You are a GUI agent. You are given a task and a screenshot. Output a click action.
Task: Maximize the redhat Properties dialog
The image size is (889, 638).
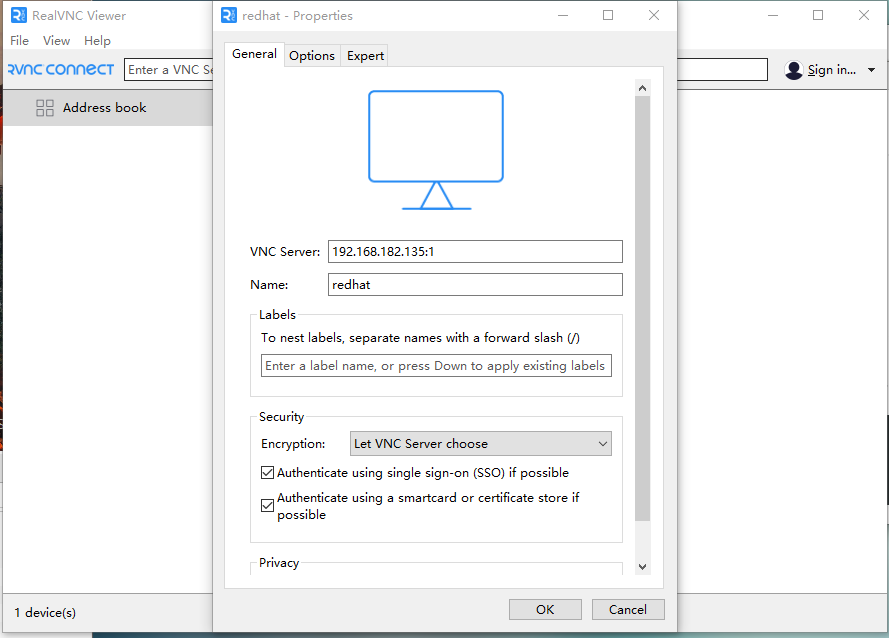pyautogui.click(x=608, y=15)
